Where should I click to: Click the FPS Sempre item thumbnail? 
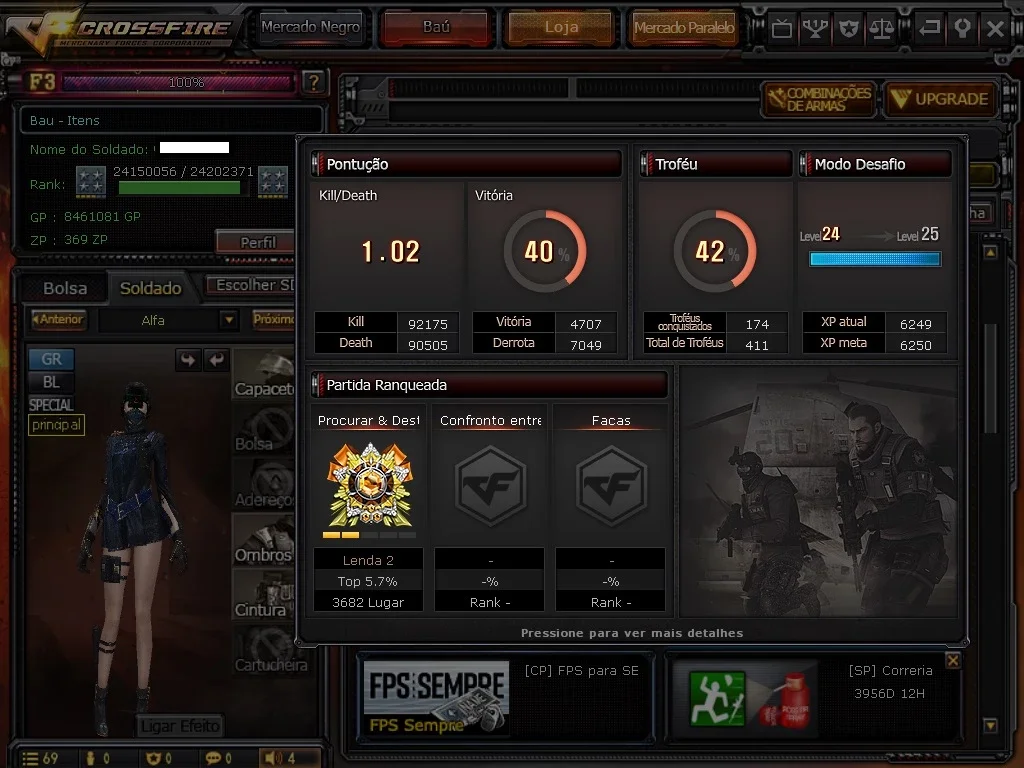[x=436, y=696]
